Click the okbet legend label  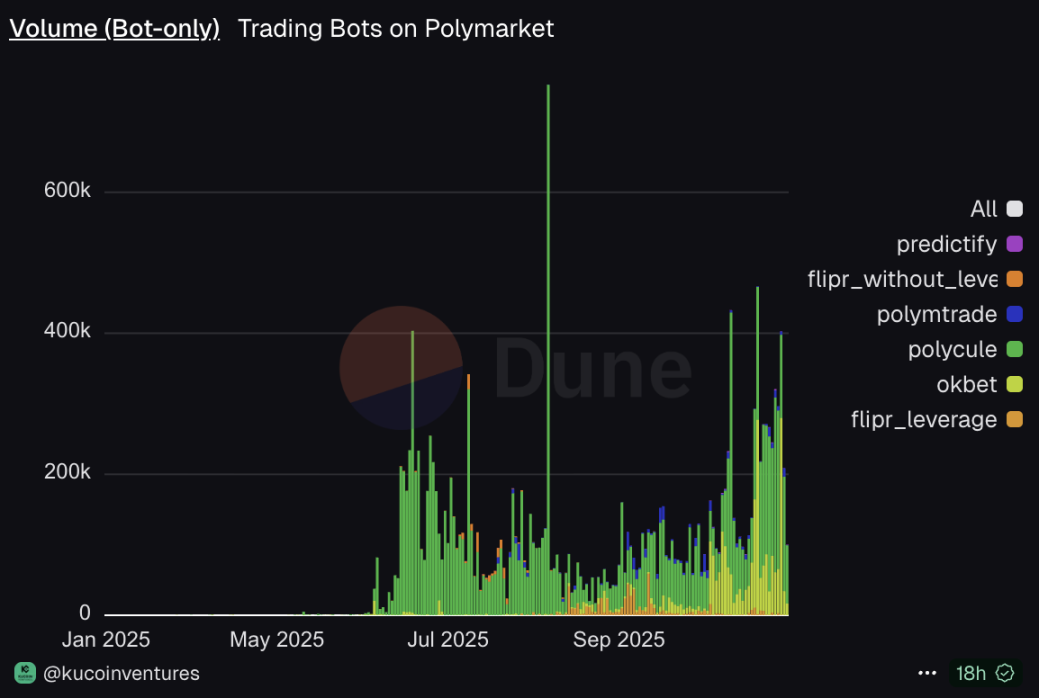[x=966, y=384]
